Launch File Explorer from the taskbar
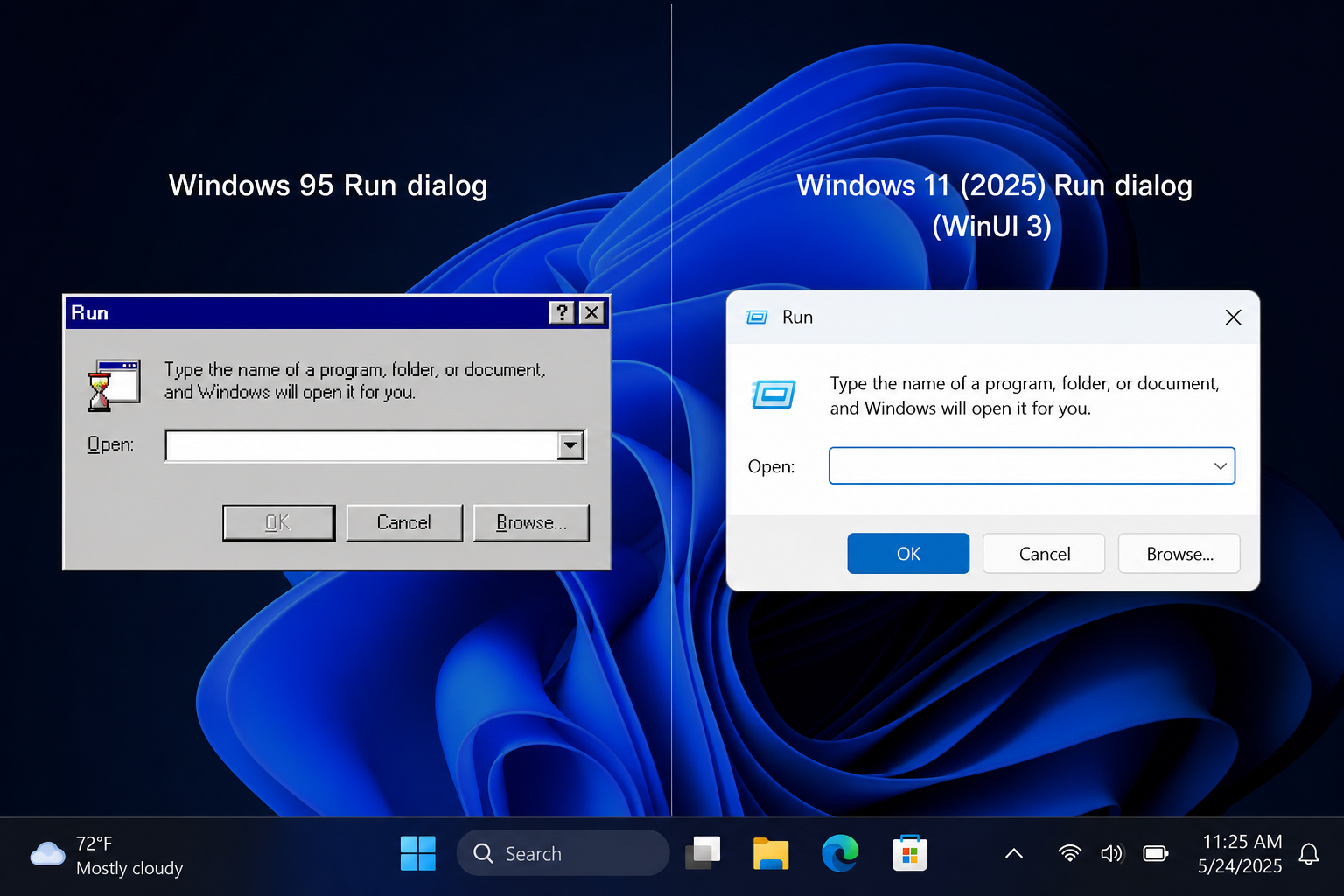This screenshot has height=896, width=1344. tap(771, 853)
